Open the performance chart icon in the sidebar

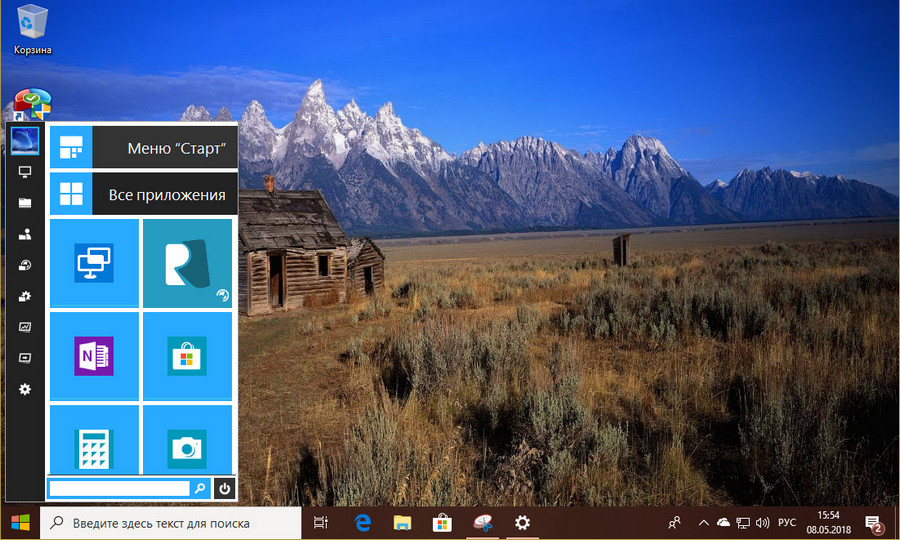point(25,327)
